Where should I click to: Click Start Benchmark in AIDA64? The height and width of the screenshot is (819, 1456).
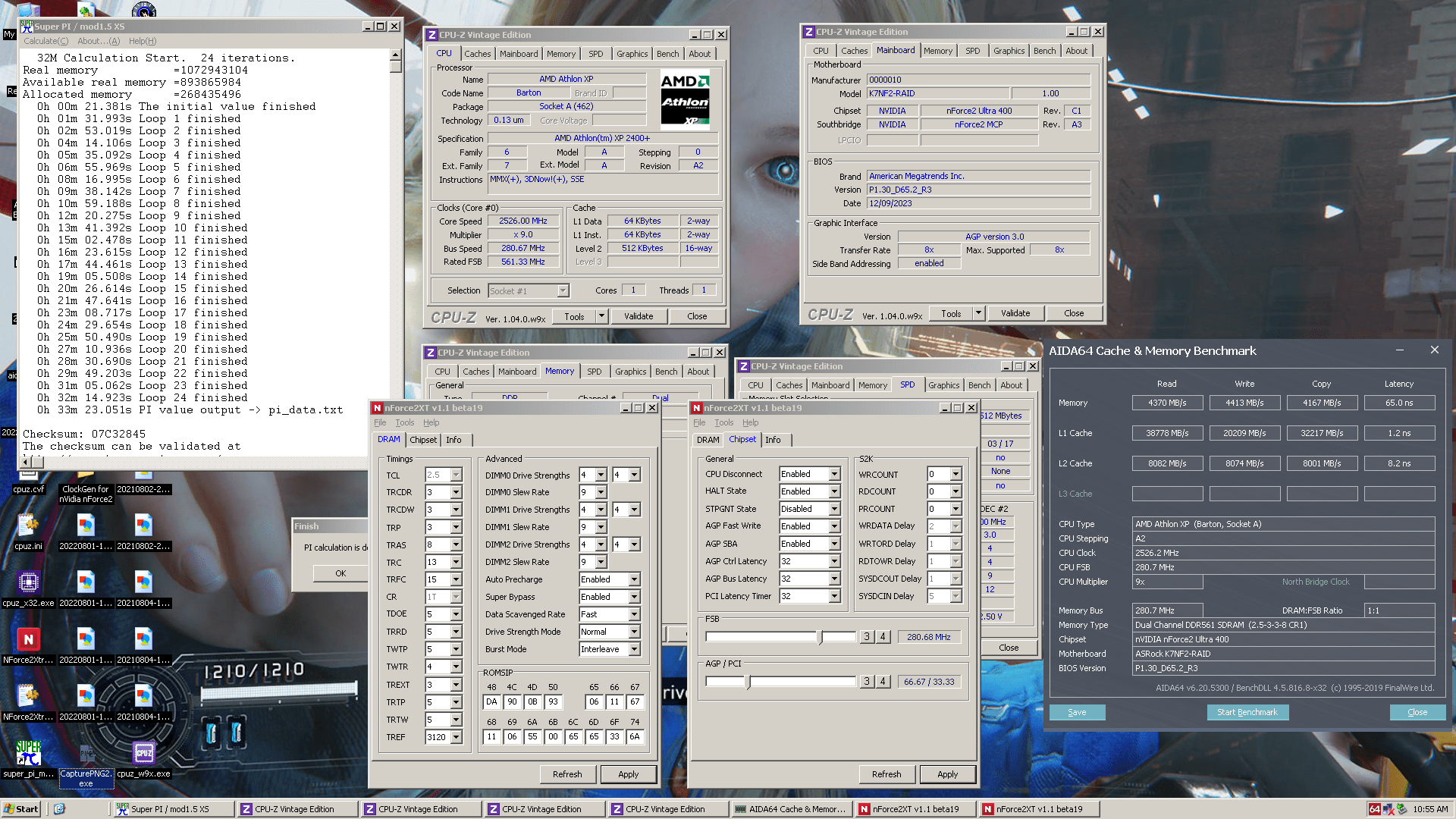1247,712
